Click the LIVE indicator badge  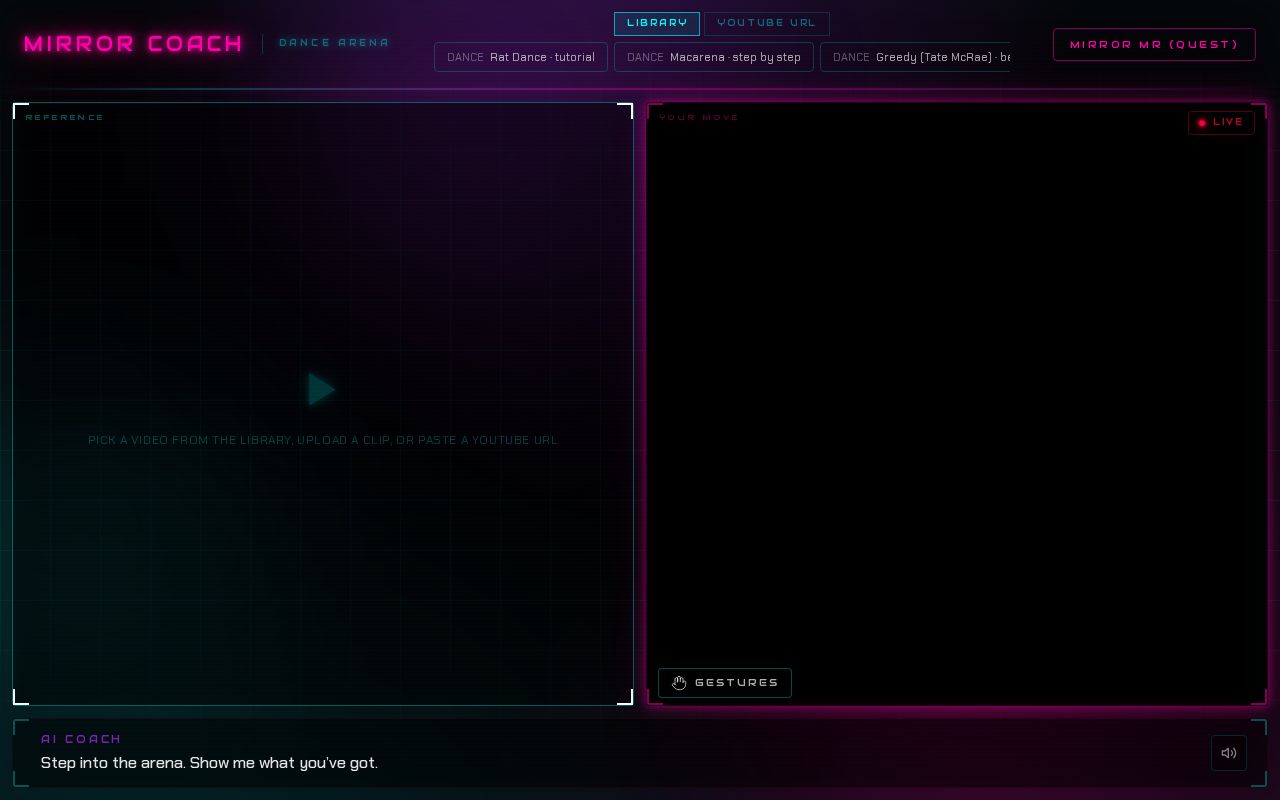point(1221,122)
